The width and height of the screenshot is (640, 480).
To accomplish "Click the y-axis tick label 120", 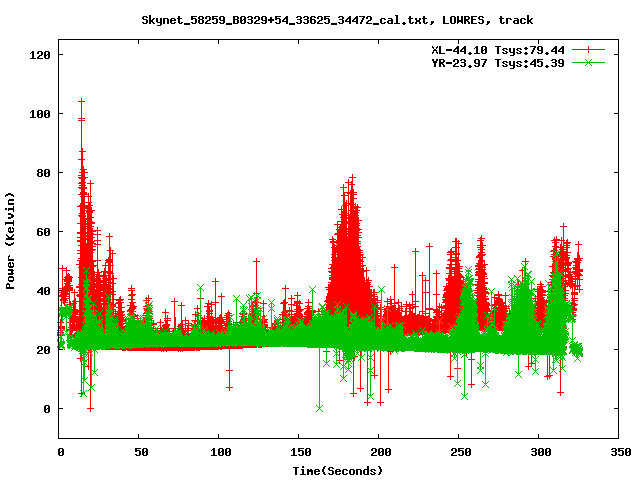I will click(40, 55).
